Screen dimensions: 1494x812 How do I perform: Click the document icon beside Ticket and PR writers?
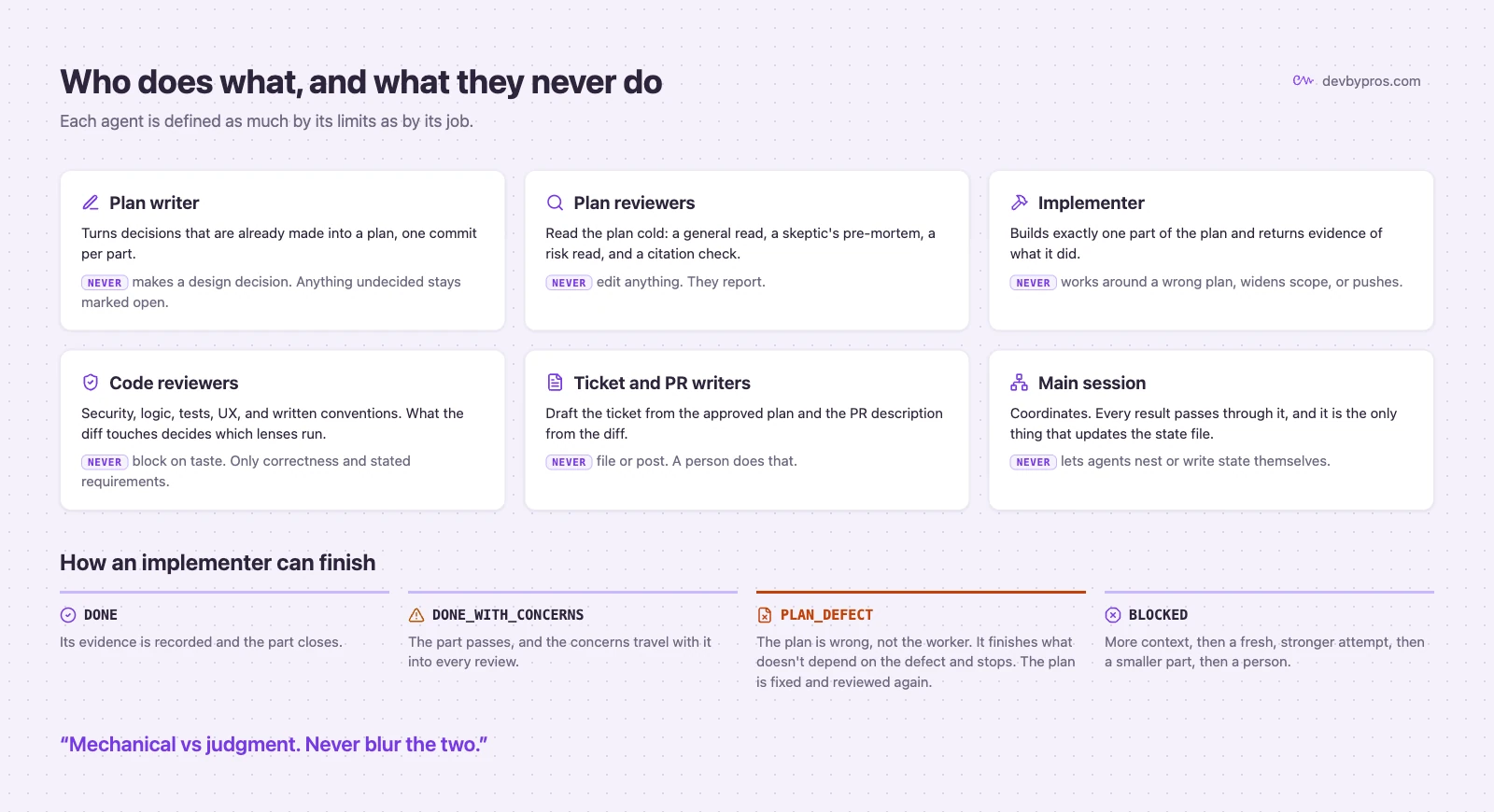click(x=555, y=383)
